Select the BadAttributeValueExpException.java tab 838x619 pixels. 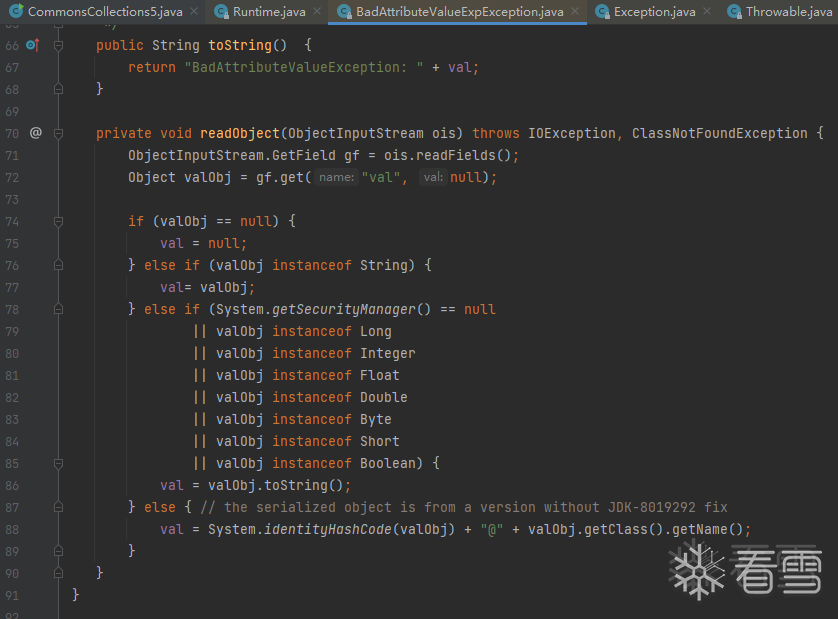point(459,11)
